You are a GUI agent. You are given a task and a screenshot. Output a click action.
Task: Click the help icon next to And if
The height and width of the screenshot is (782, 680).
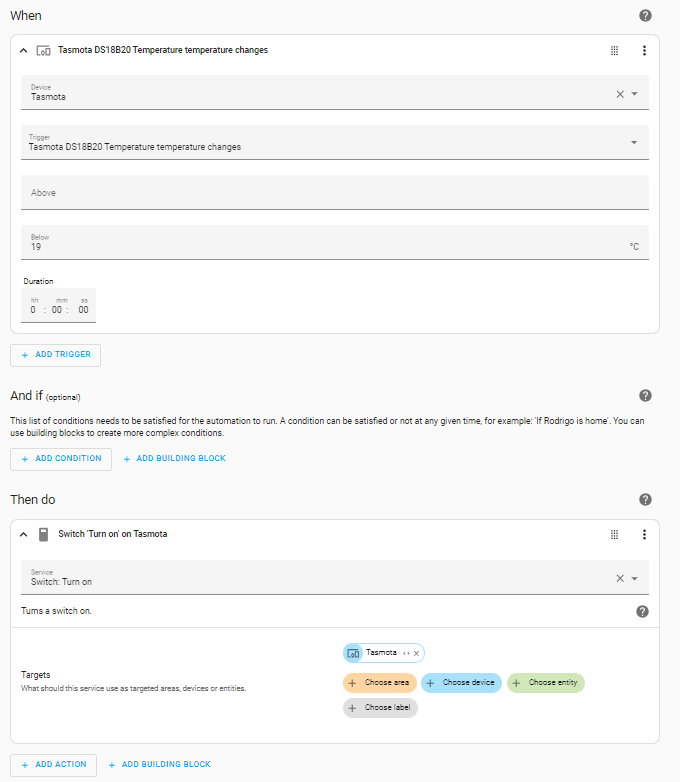point(645,396)
